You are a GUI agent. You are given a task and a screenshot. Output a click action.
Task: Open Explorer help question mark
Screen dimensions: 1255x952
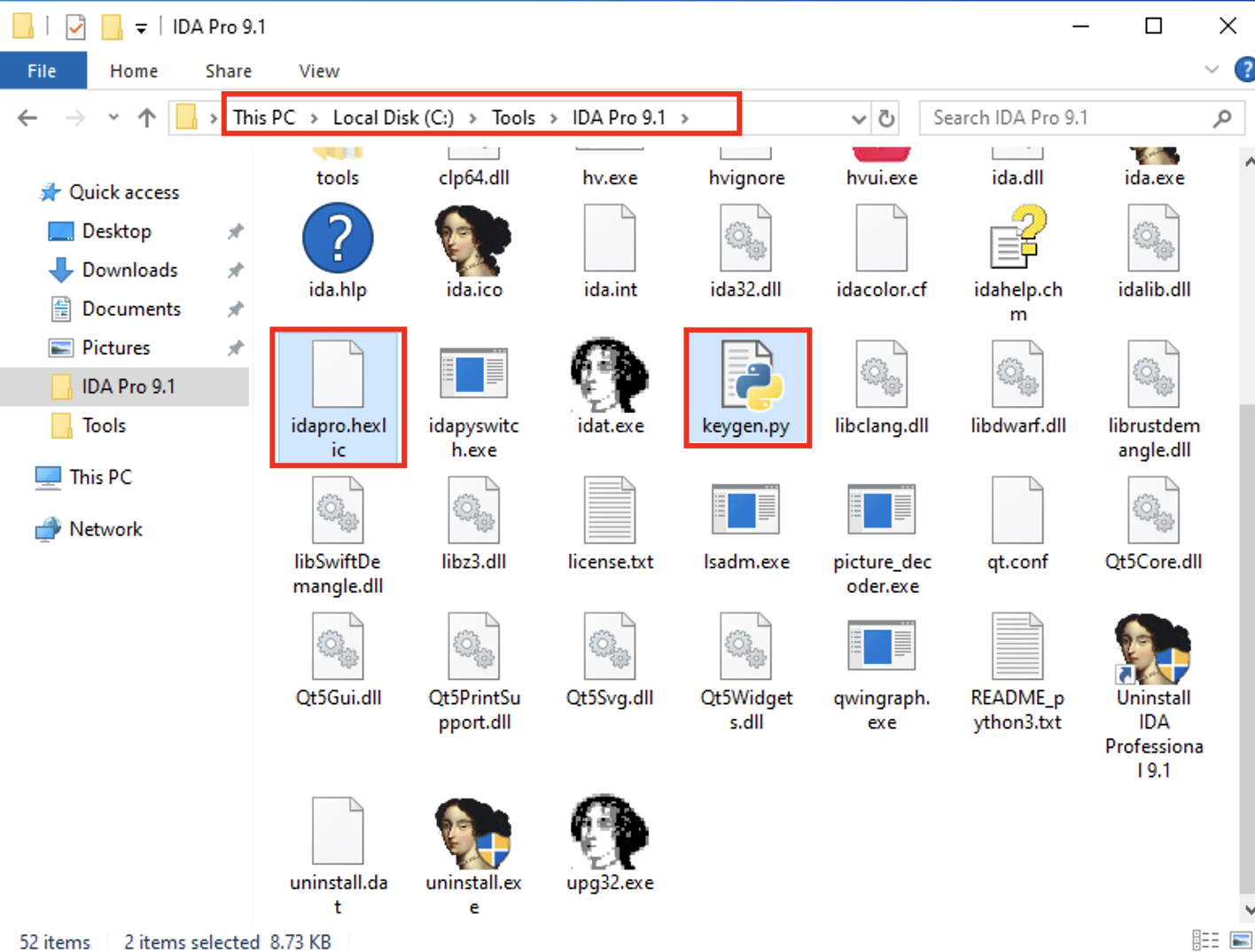tap(1244, 70)
